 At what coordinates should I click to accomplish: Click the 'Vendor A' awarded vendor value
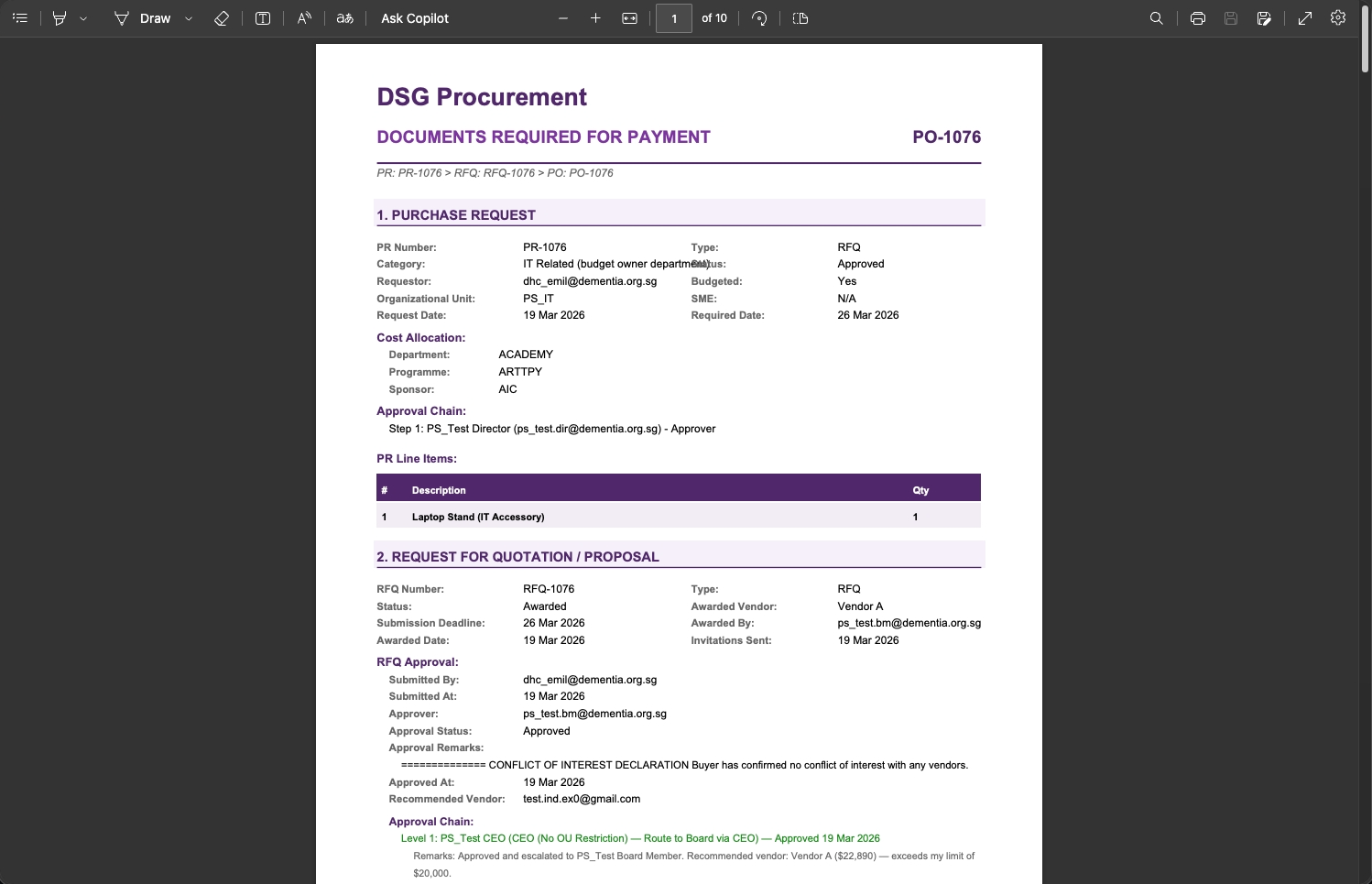[x=860, y=606]
